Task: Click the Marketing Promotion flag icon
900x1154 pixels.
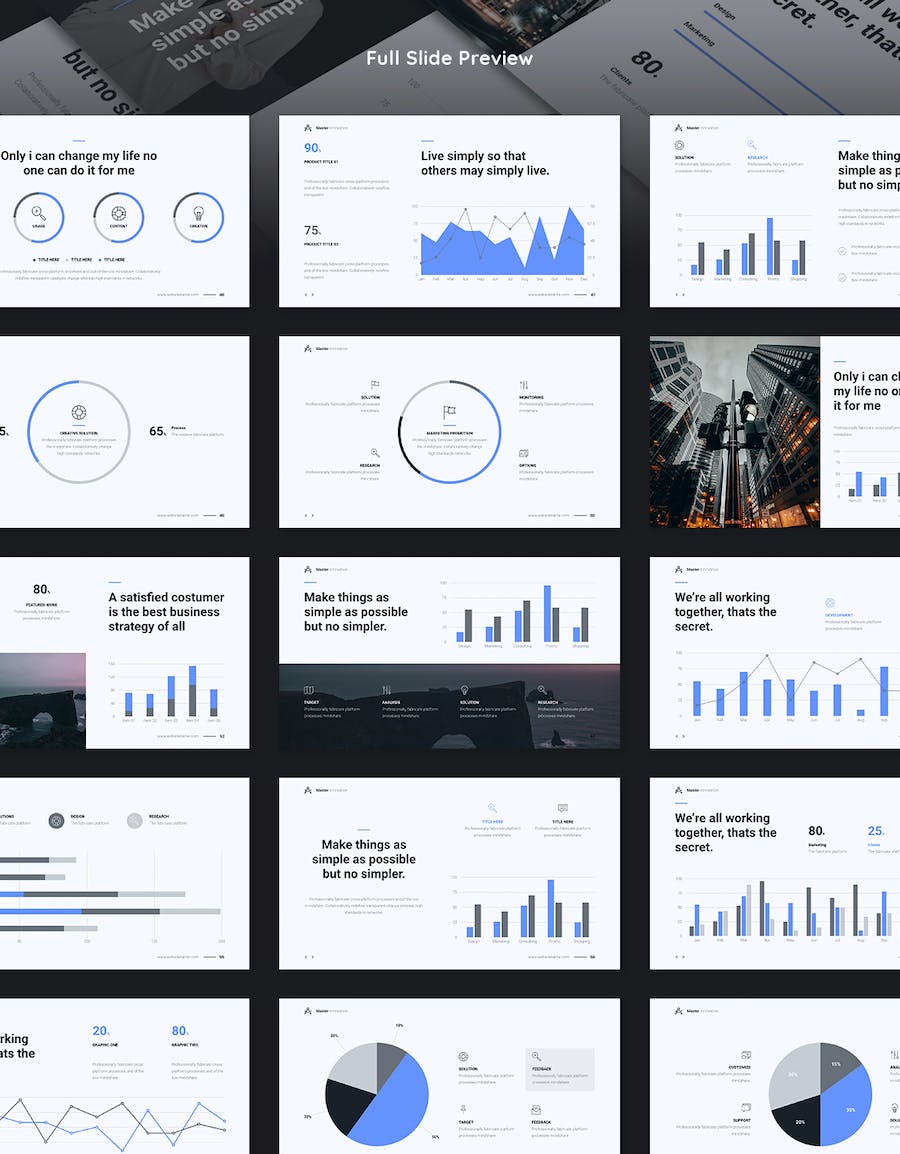Action: (x=449, y=412)
